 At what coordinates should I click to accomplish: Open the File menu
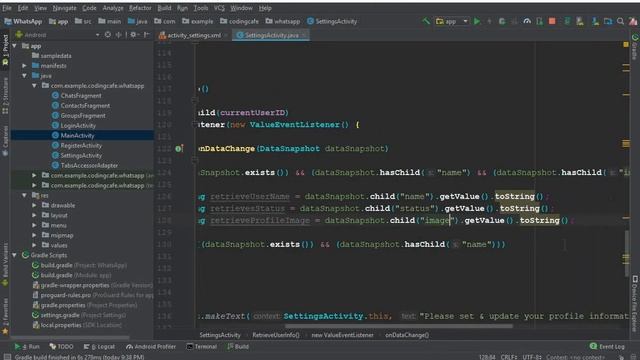click(7, 8)
